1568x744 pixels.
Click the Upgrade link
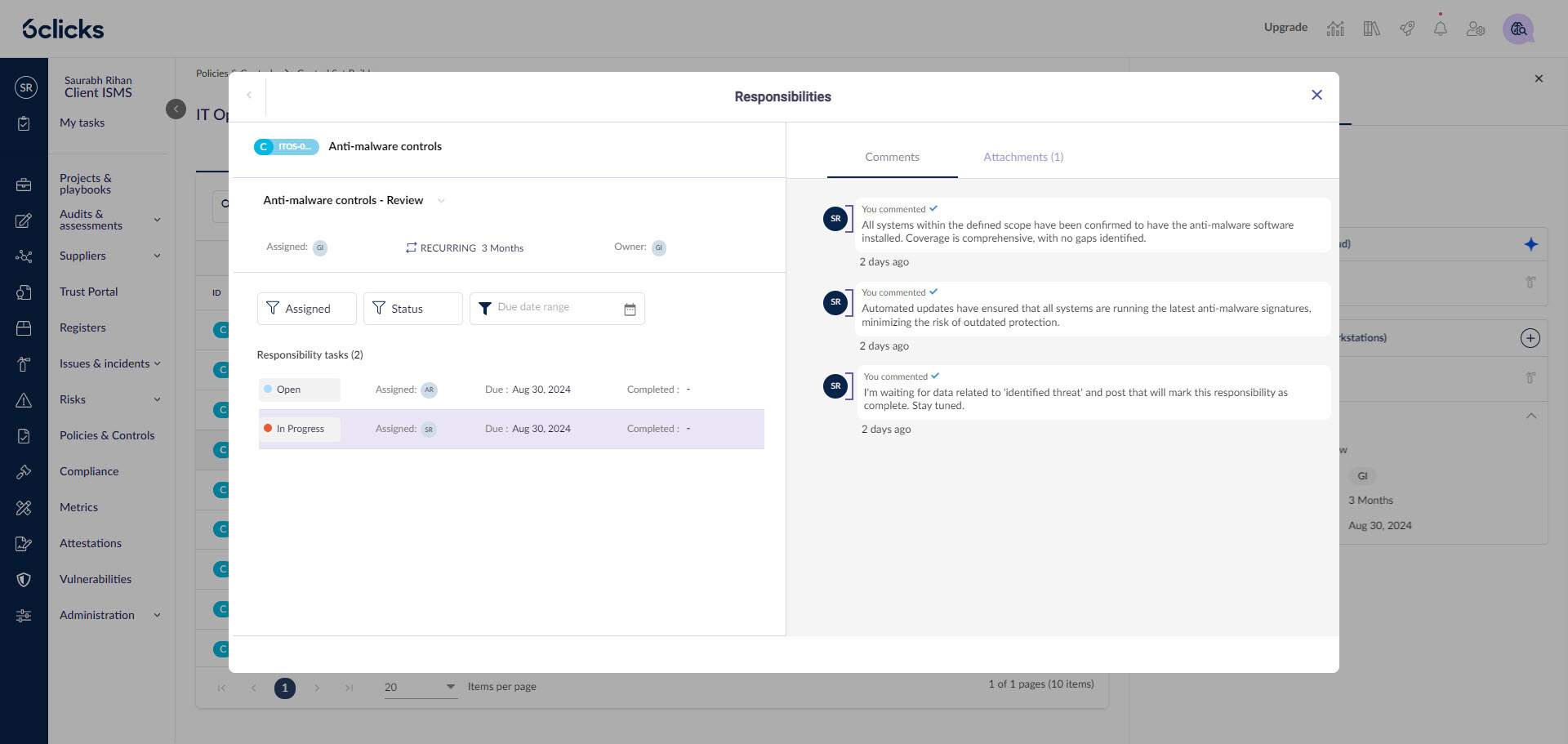click(x=1285, y=27)
